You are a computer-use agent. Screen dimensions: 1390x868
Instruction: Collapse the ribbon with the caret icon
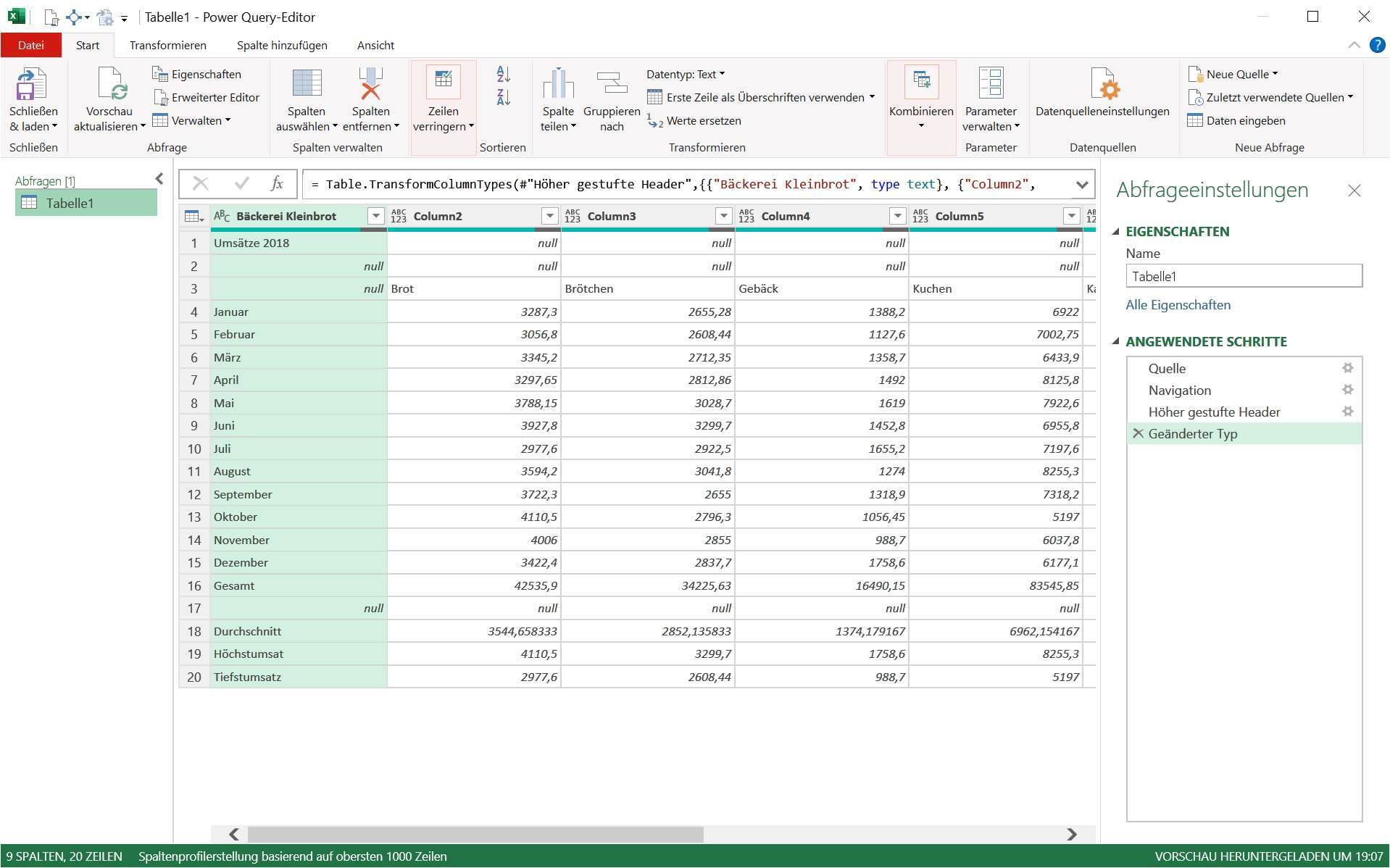click(x=1354, y=45)
